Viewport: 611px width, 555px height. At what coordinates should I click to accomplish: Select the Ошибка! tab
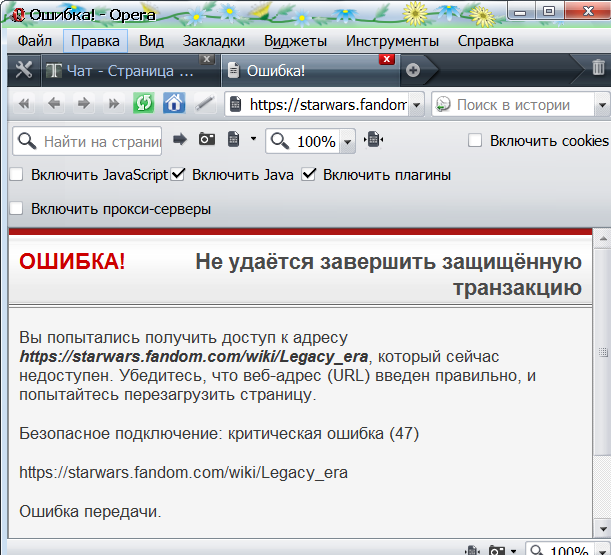point(311,71)
